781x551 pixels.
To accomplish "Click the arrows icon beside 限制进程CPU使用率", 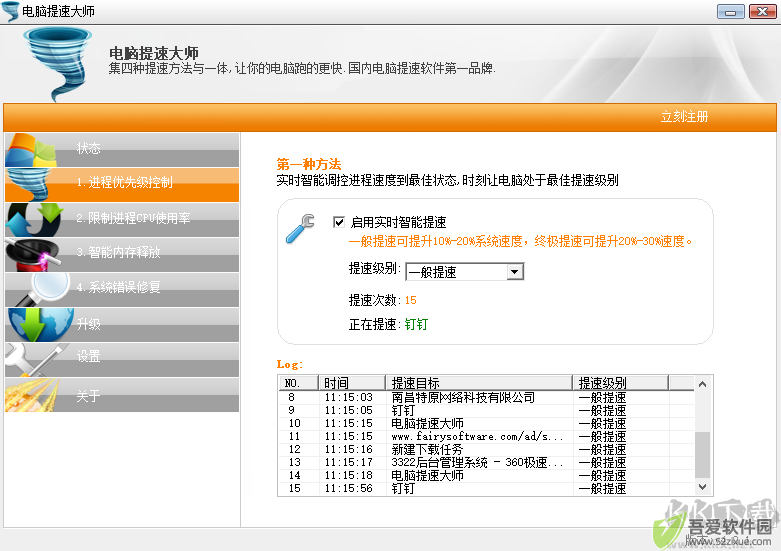I will point(35,219).
